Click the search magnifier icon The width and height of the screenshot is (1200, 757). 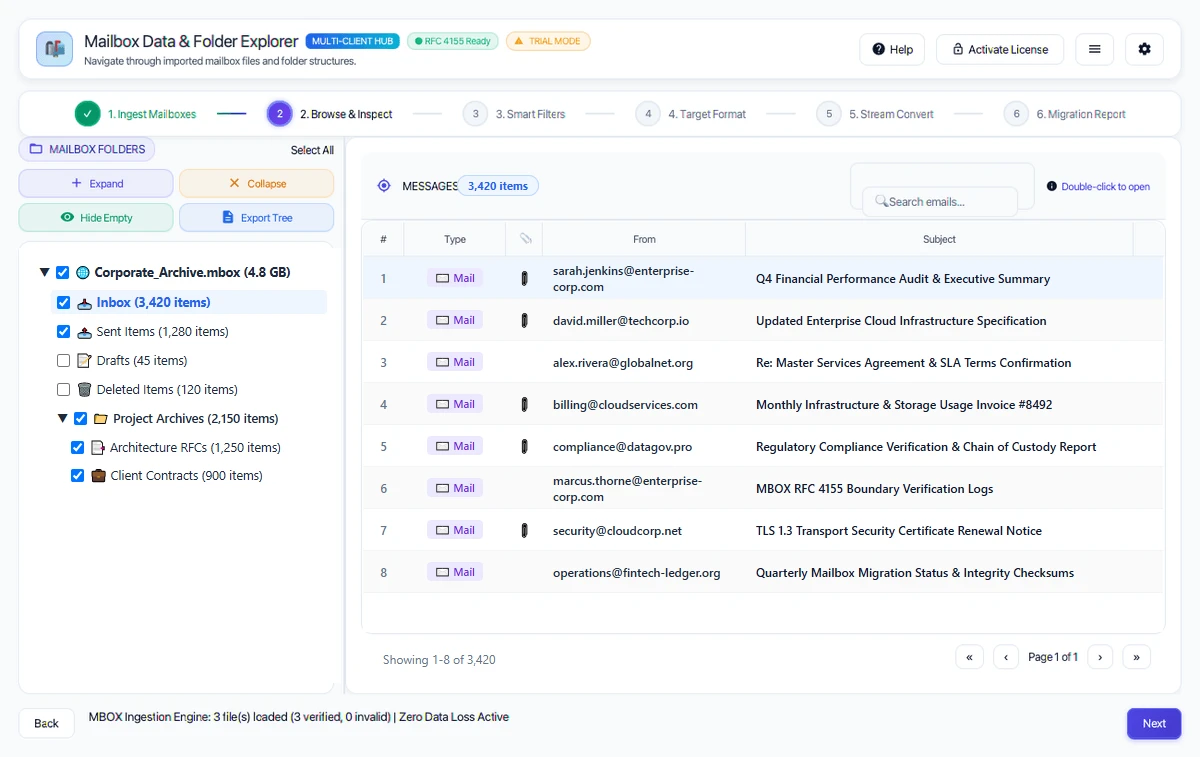point(881,201)
